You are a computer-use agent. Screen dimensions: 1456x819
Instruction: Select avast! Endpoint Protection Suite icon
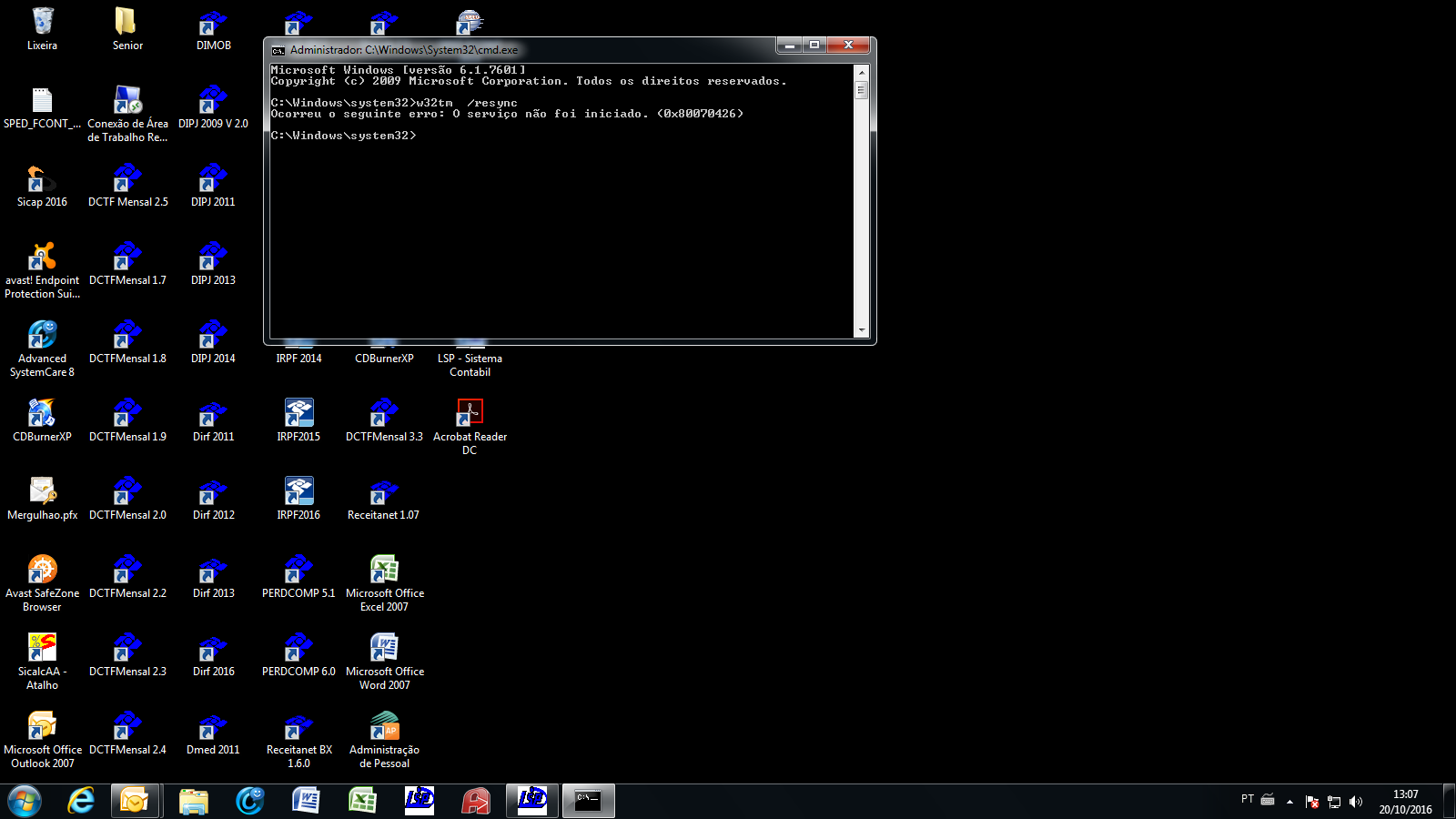tap(42, 270)
